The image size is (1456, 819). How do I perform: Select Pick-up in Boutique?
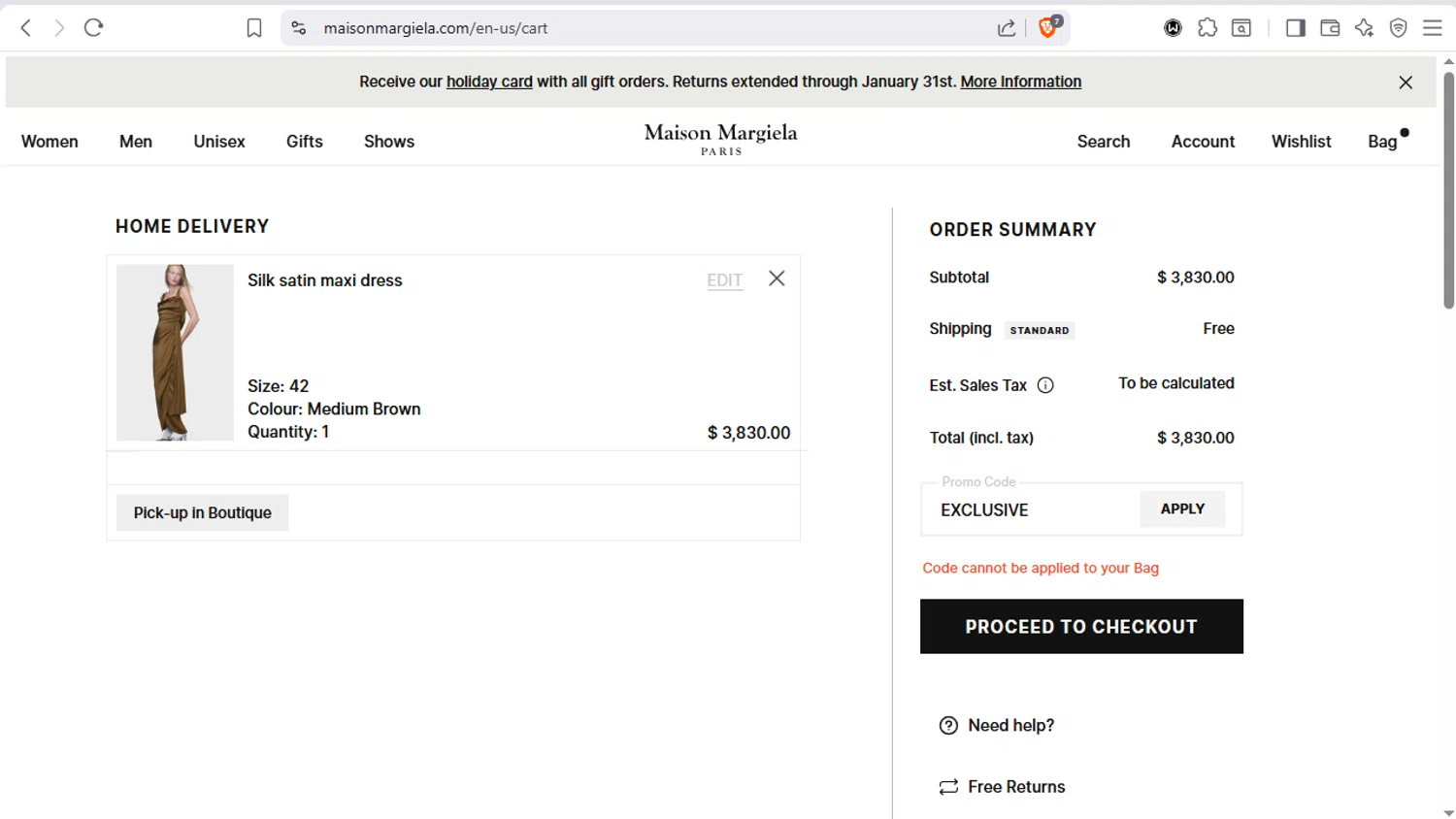[x=203, y=512]
